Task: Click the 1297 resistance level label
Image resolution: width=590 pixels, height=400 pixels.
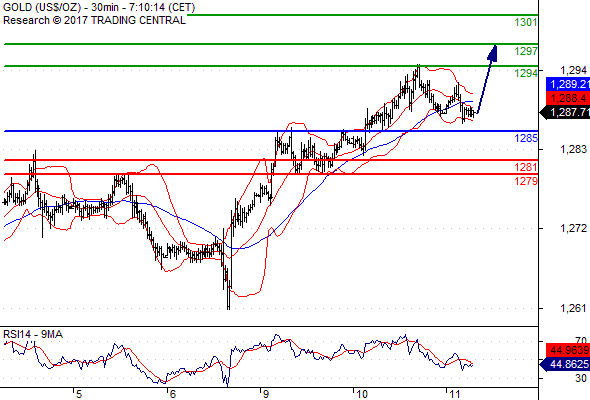Action: point(526,51)
